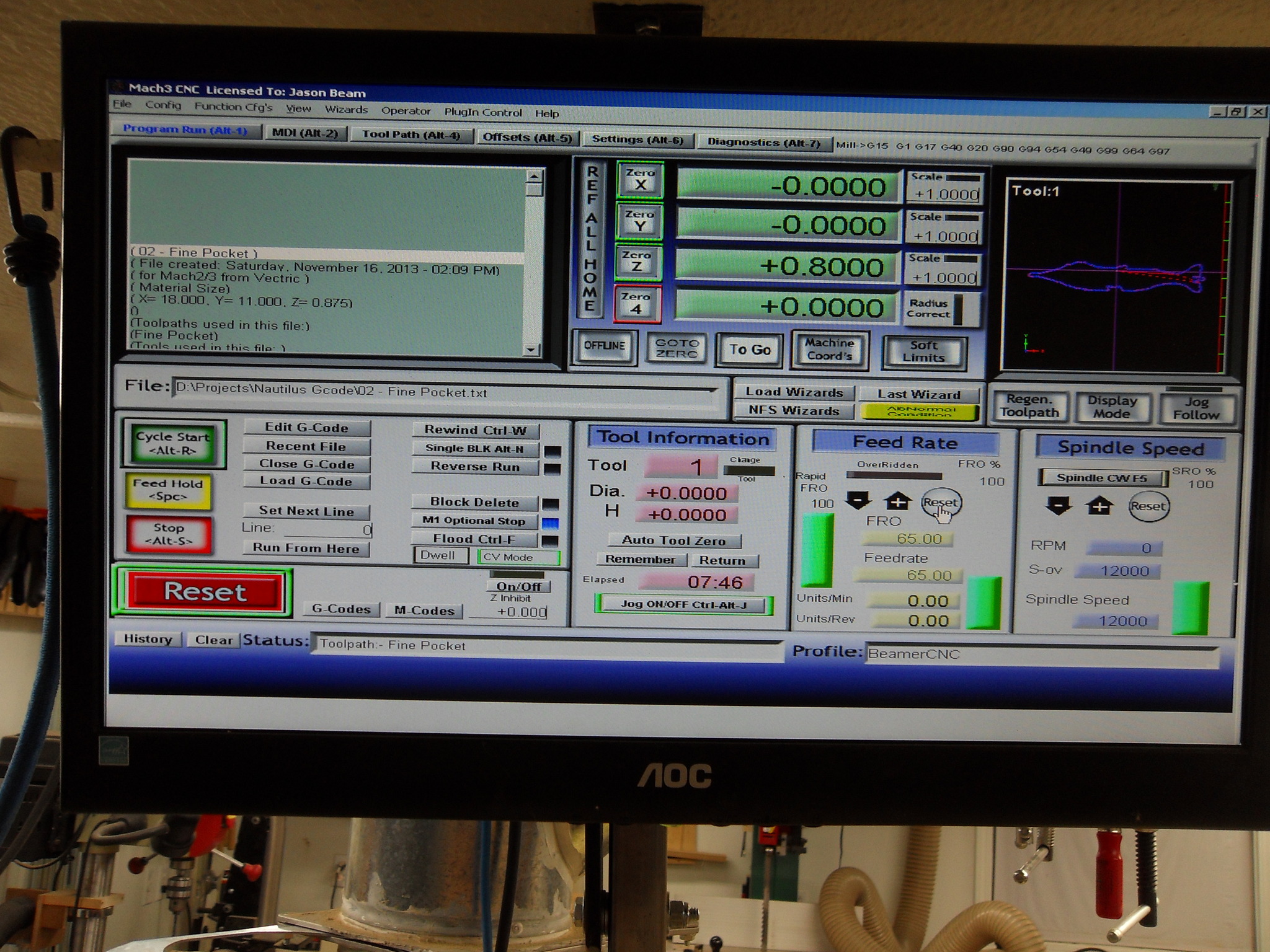
Task: Toggle Single BLK Alt-N mode
Action: pos(474,449)
